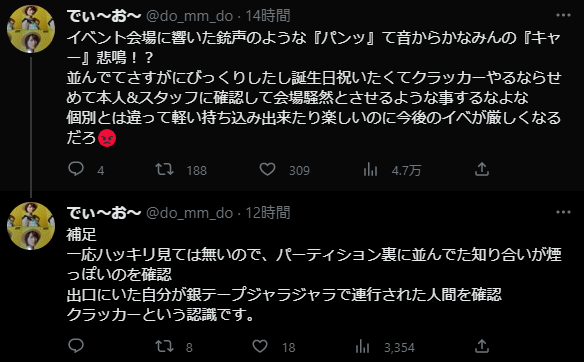Share the first tweet via share icon
Viewport: 584px width, 362px height.
point(482,169)
